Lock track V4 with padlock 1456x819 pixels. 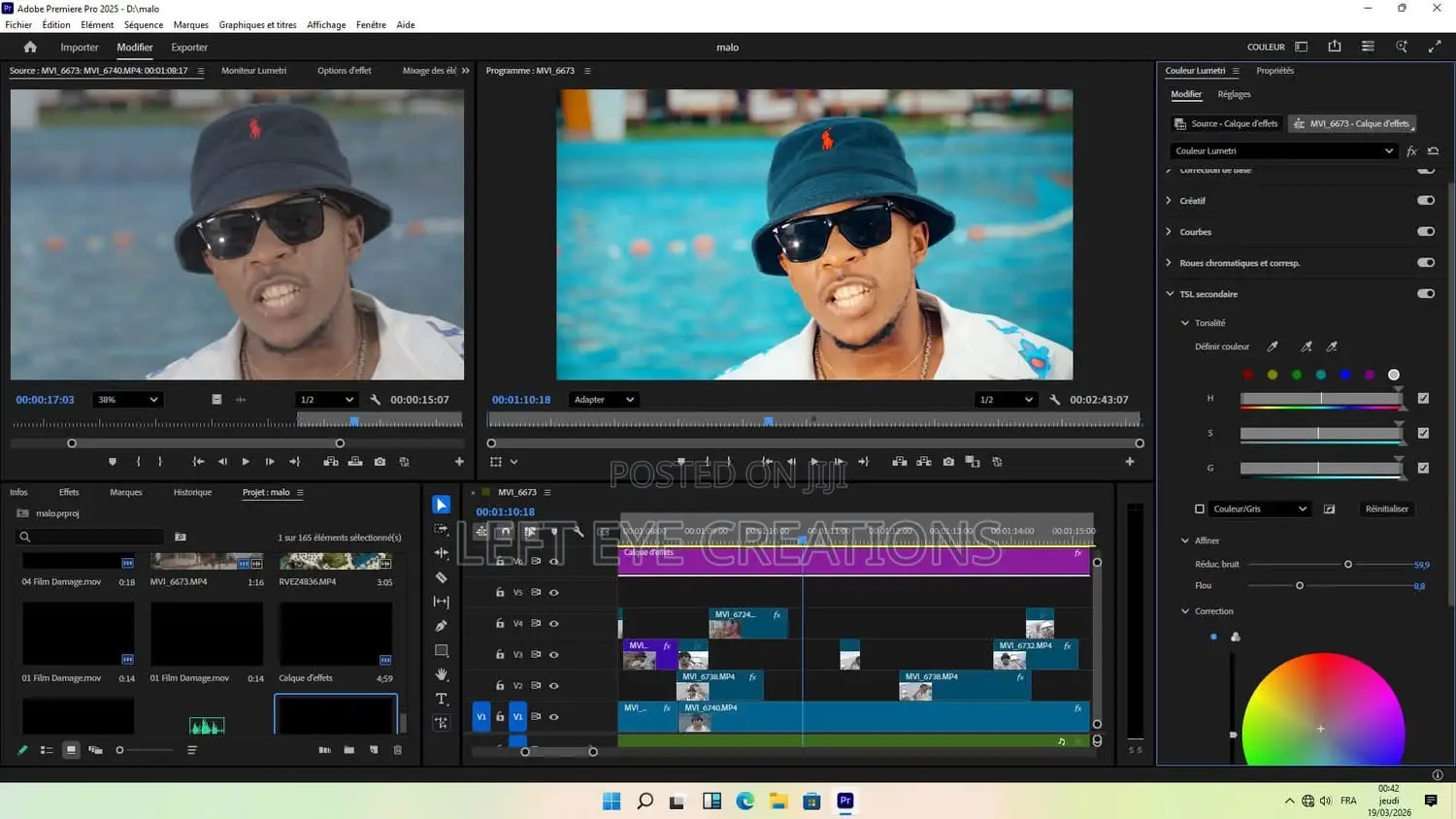click(500, 623)
